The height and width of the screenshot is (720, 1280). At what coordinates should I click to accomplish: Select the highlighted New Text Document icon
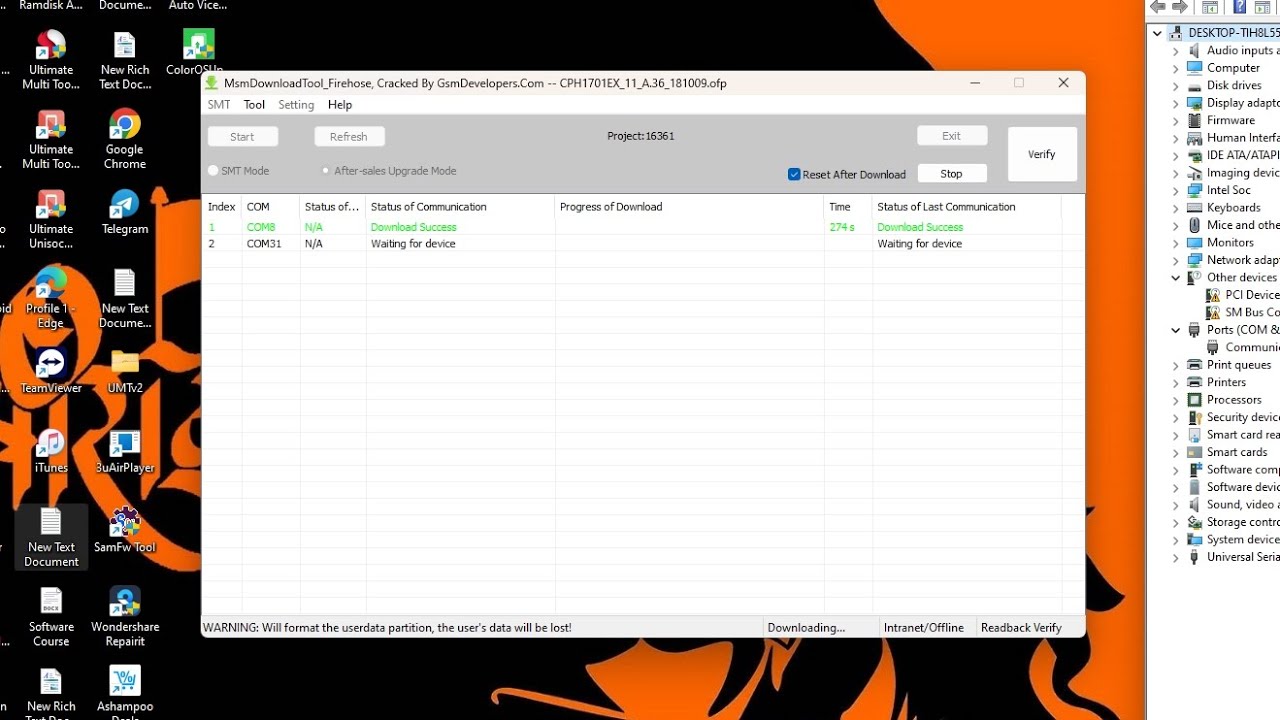51,537
